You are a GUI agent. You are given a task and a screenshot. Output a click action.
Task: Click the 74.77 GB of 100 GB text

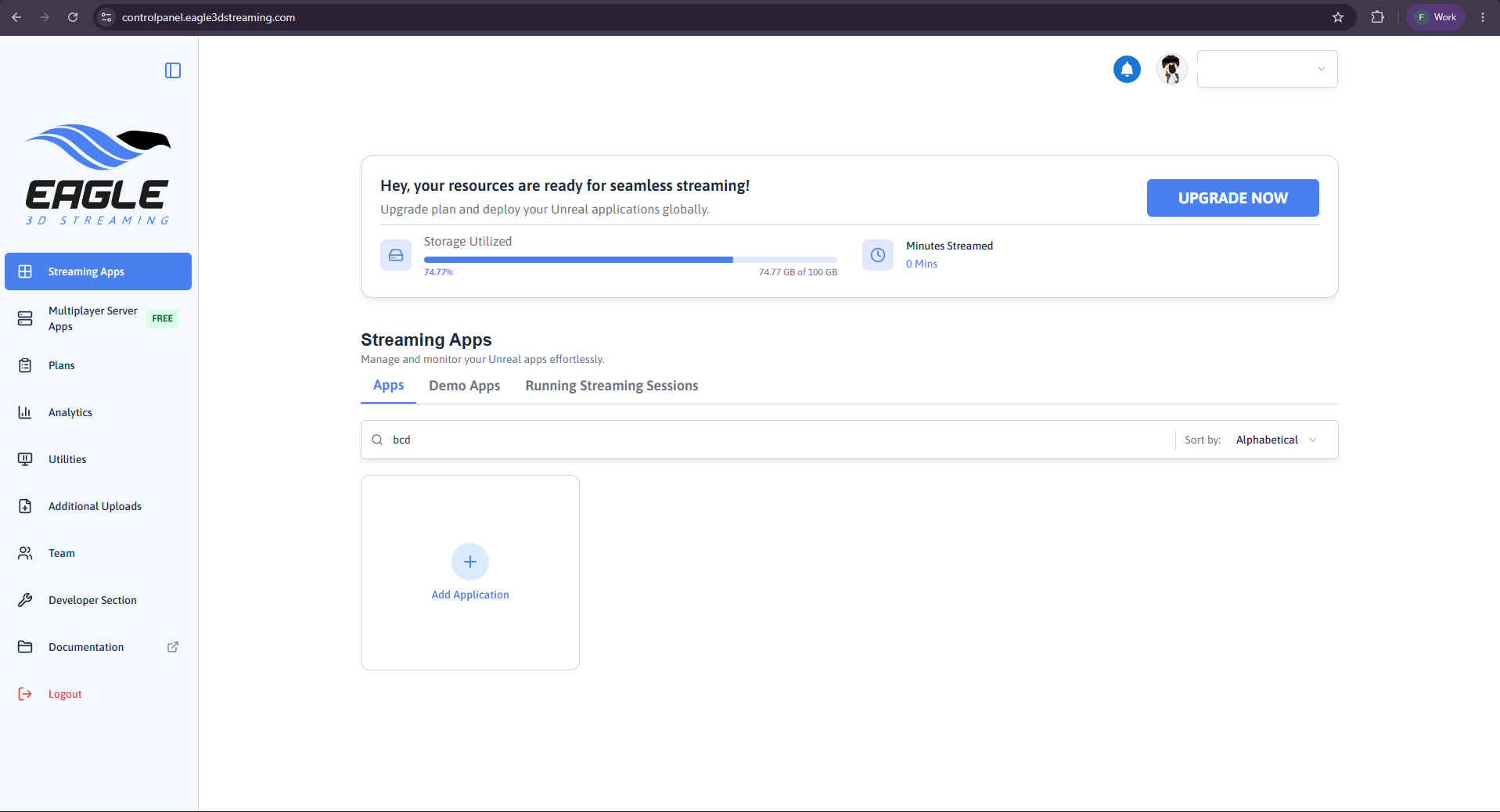click(x=798, y=272)
